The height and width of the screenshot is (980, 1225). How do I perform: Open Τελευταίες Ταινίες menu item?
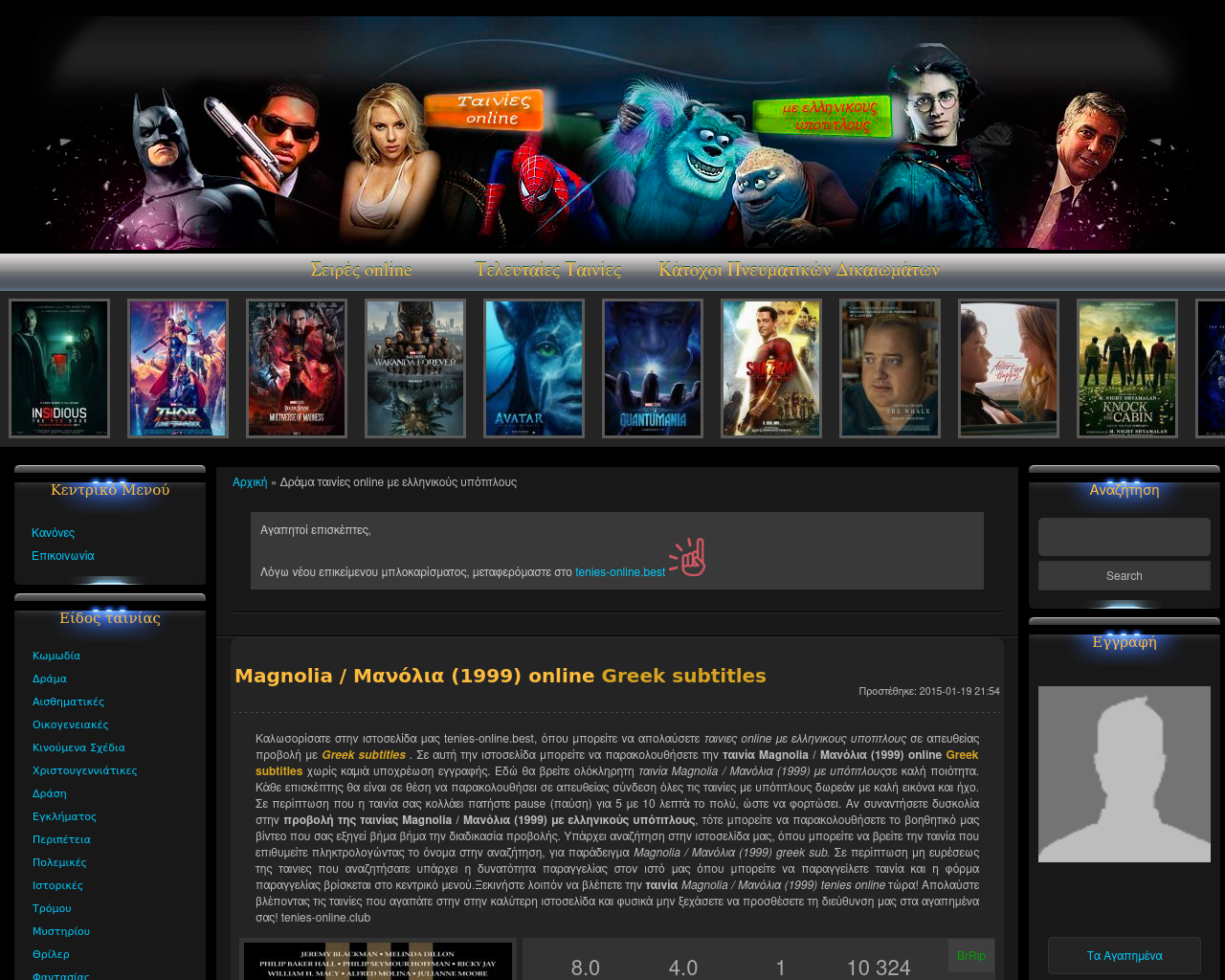point(548,270)
